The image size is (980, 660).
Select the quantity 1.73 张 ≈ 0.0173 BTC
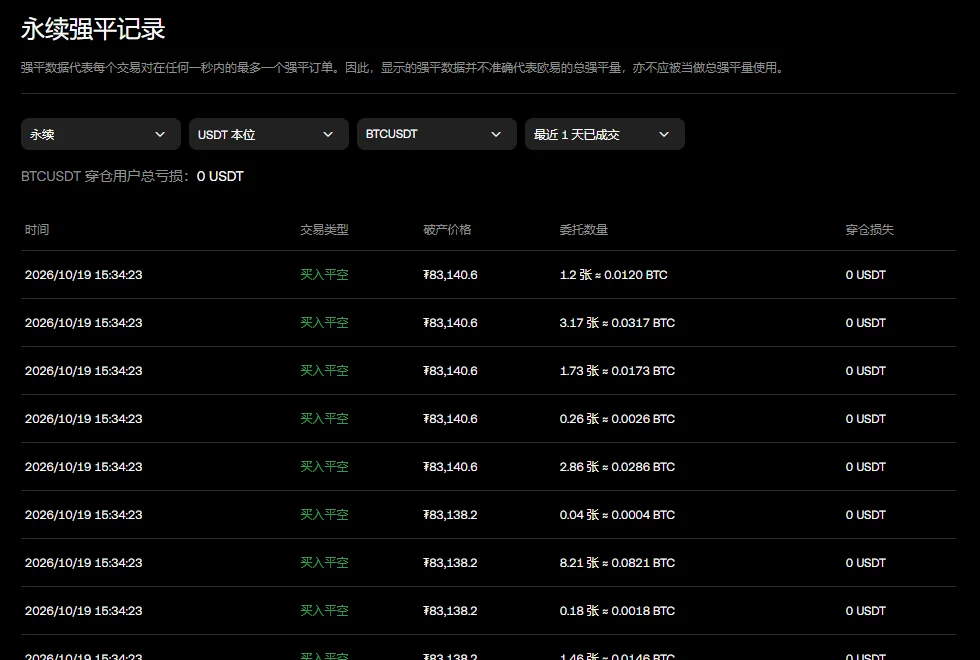pyautogui.click(x=618, y=371)
